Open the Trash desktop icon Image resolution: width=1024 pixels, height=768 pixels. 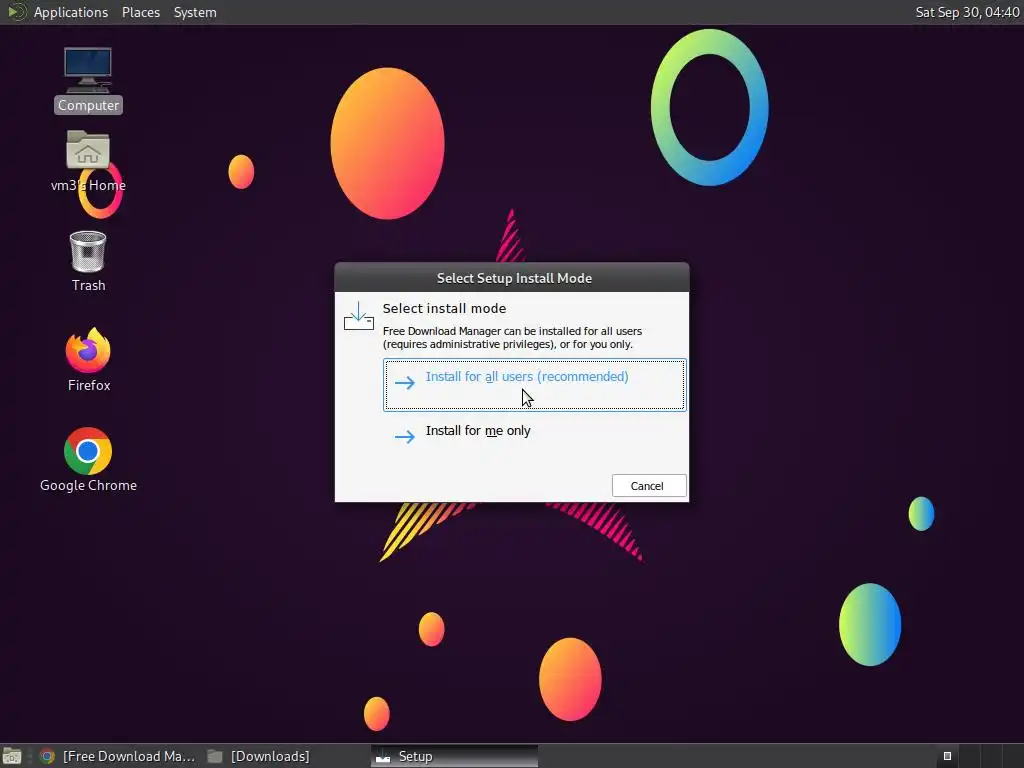[x=88, y=261]
